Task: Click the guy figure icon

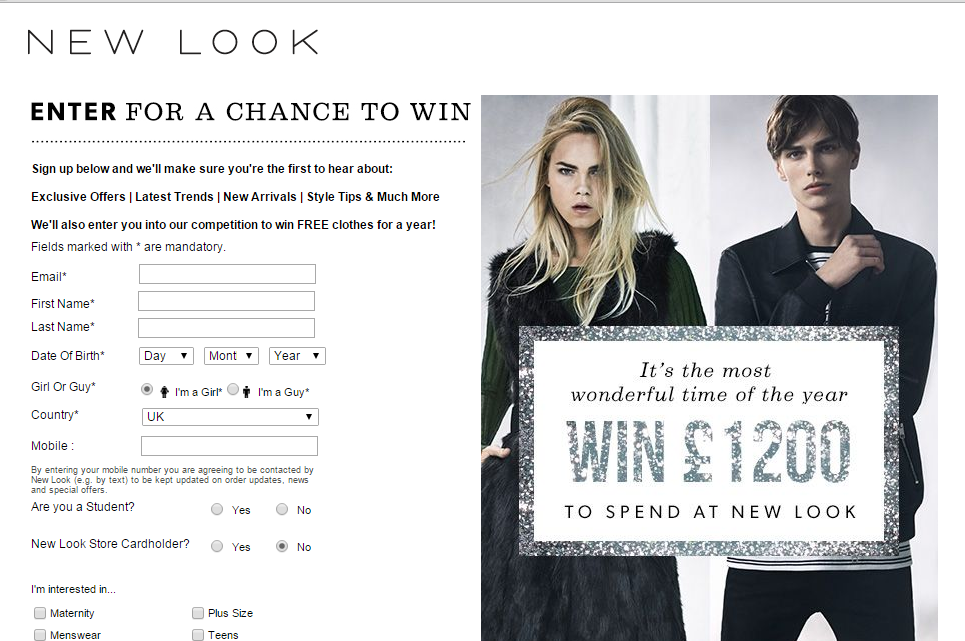Action: 246,392
